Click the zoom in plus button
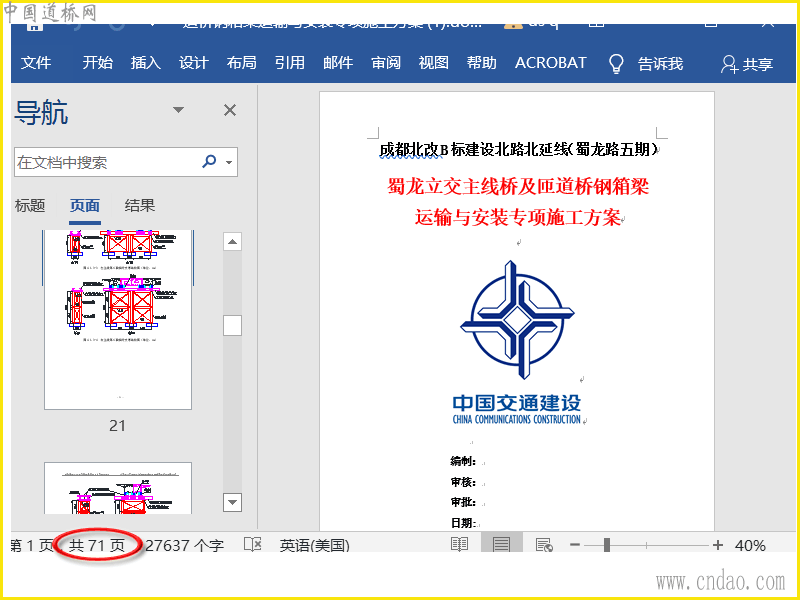 point(718,545)
